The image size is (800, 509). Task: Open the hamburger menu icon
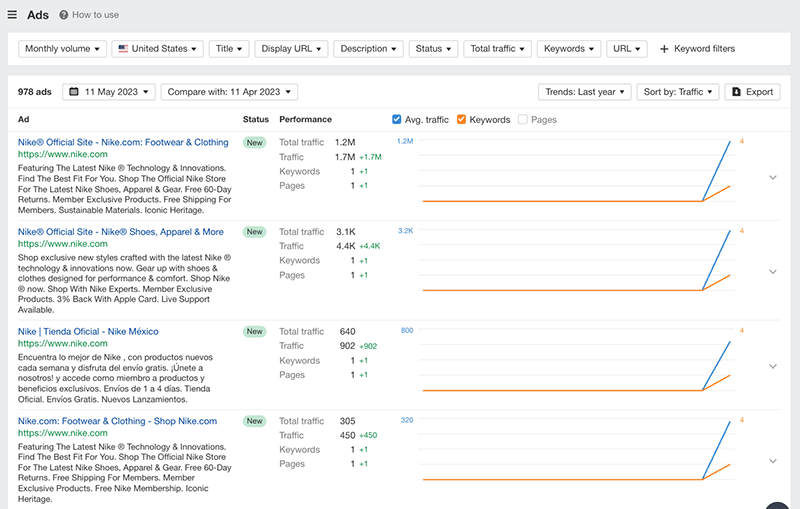coord(12,15)
